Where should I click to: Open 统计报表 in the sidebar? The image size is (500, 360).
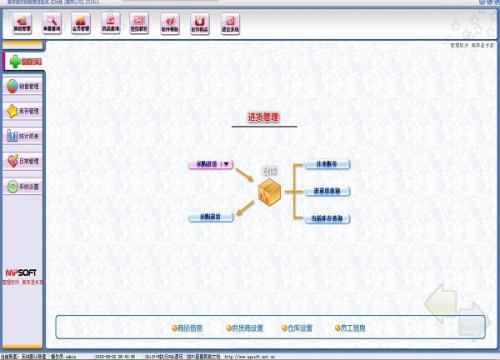(x=23, y=136)
